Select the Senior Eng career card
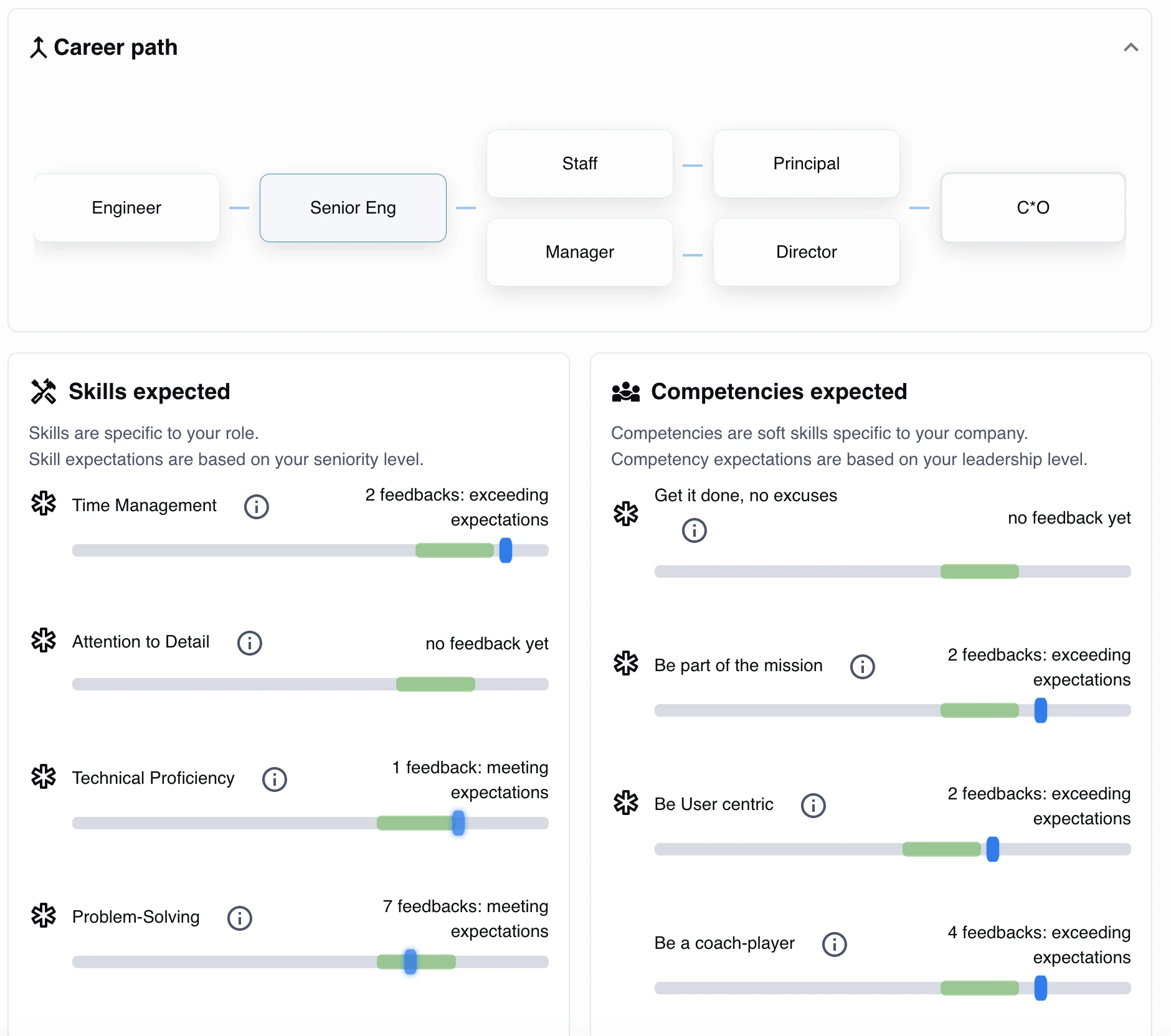The width and height of the screenshot is (1171, 1036). point(353,208)
